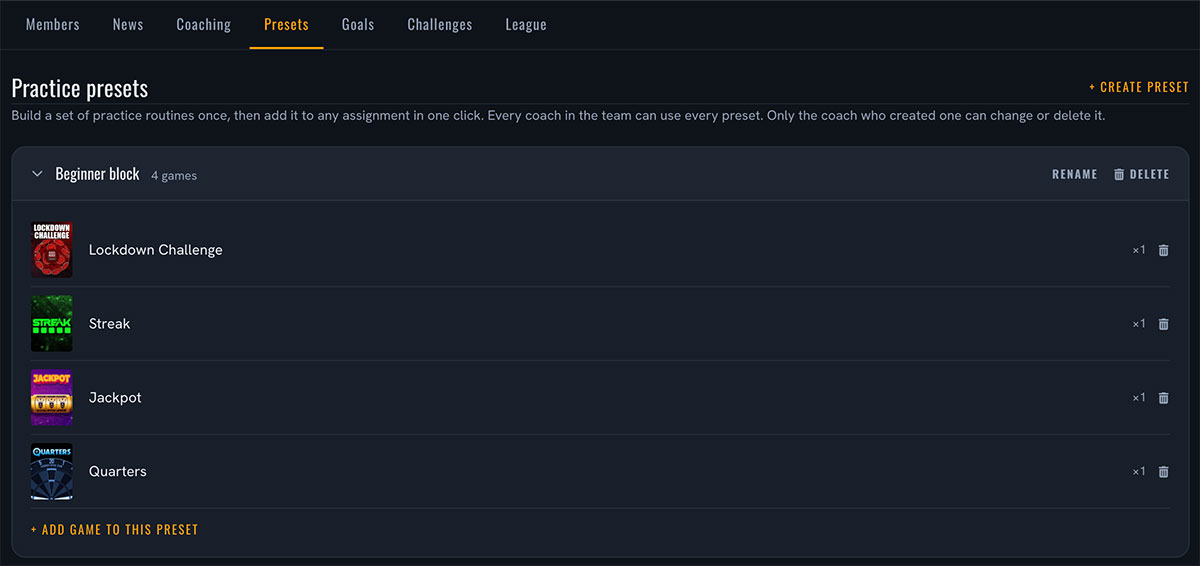Image resolution: width=1200 pixels, height=566 pixels.
Task: Click the Create Preset button
Action: (x=1139, y=87)
